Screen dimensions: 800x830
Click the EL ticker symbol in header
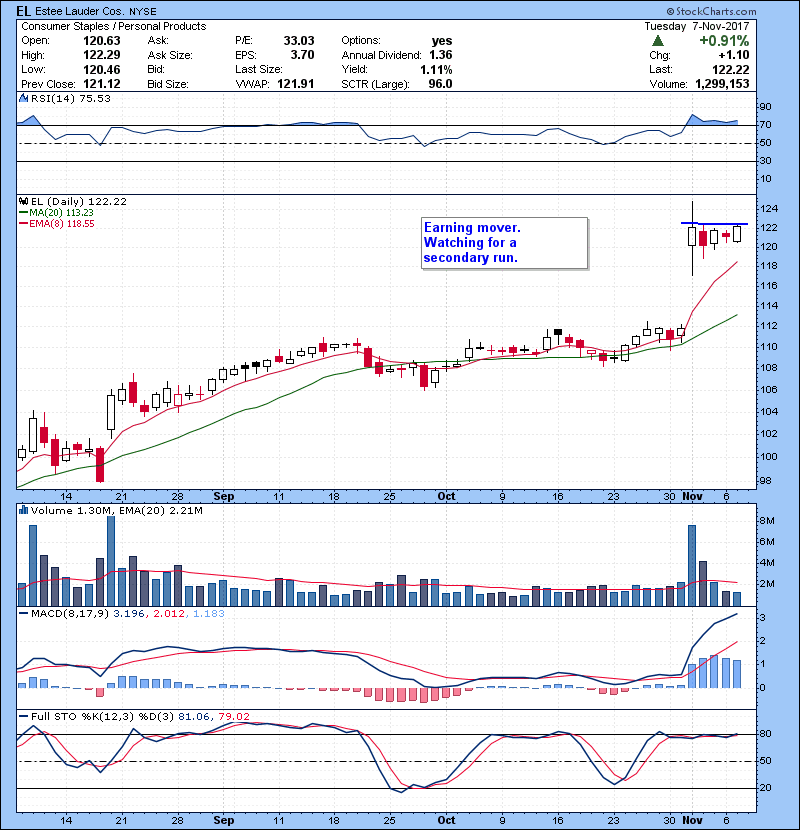[23, 11]
